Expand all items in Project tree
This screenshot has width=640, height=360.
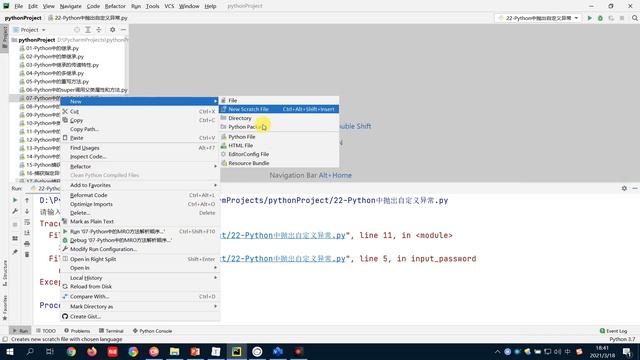click(88, 30)
